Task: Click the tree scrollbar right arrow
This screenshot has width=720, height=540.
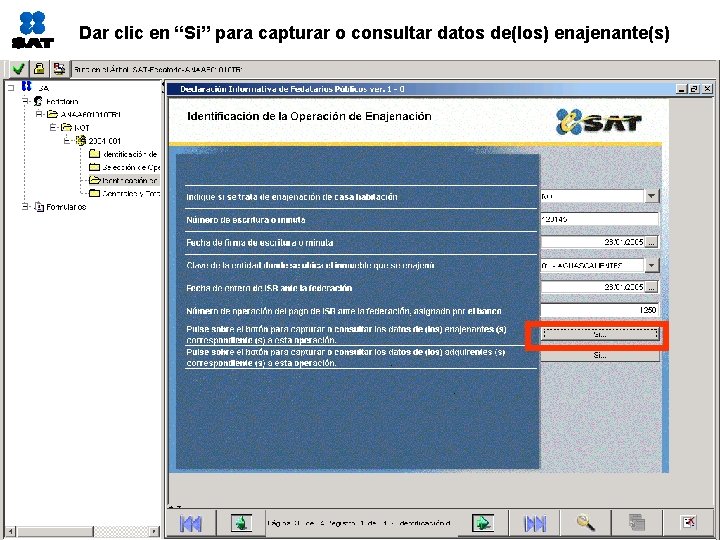Action: point(154,531)
